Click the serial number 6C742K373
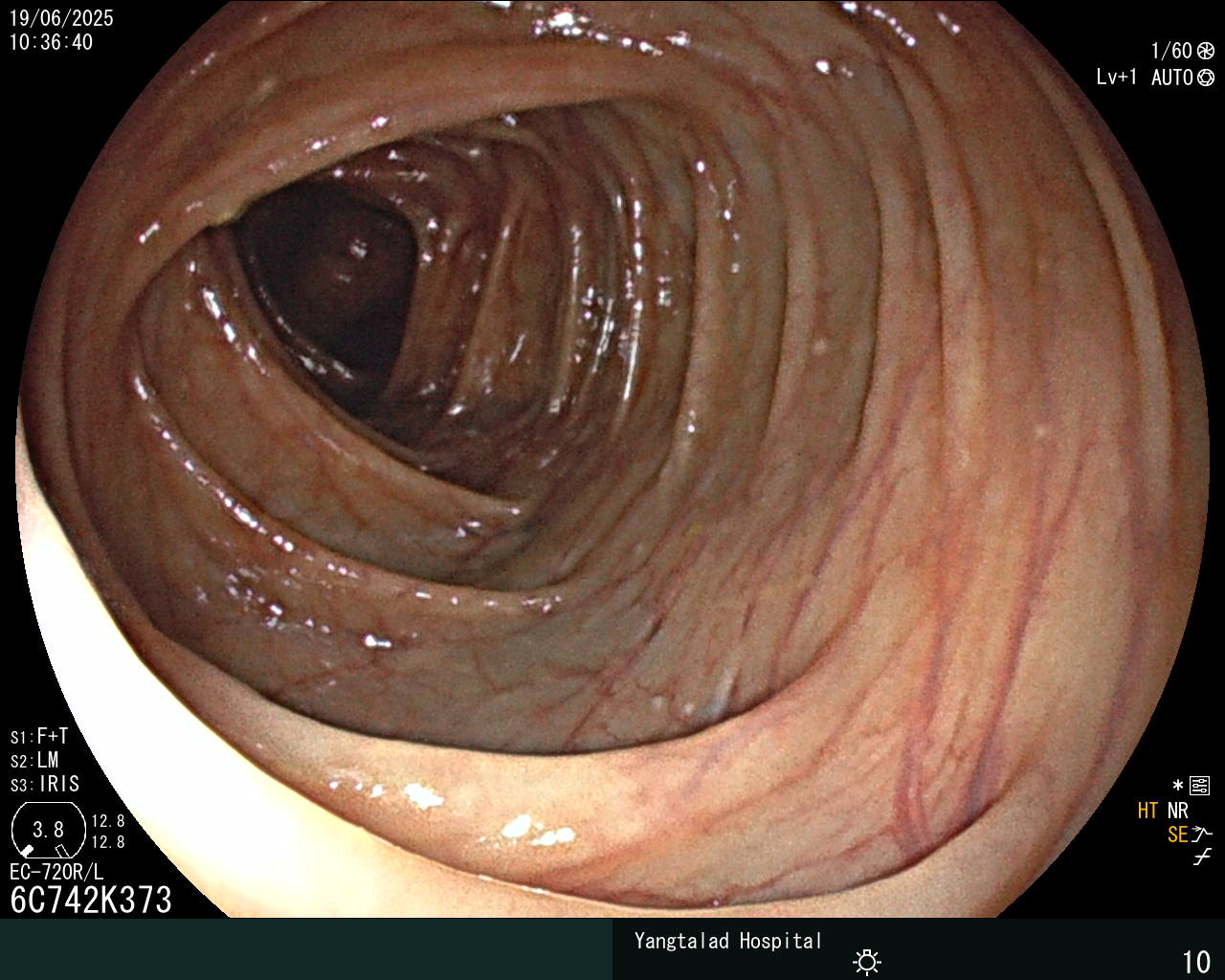The image size is (1225, 980). click(91, 901)
